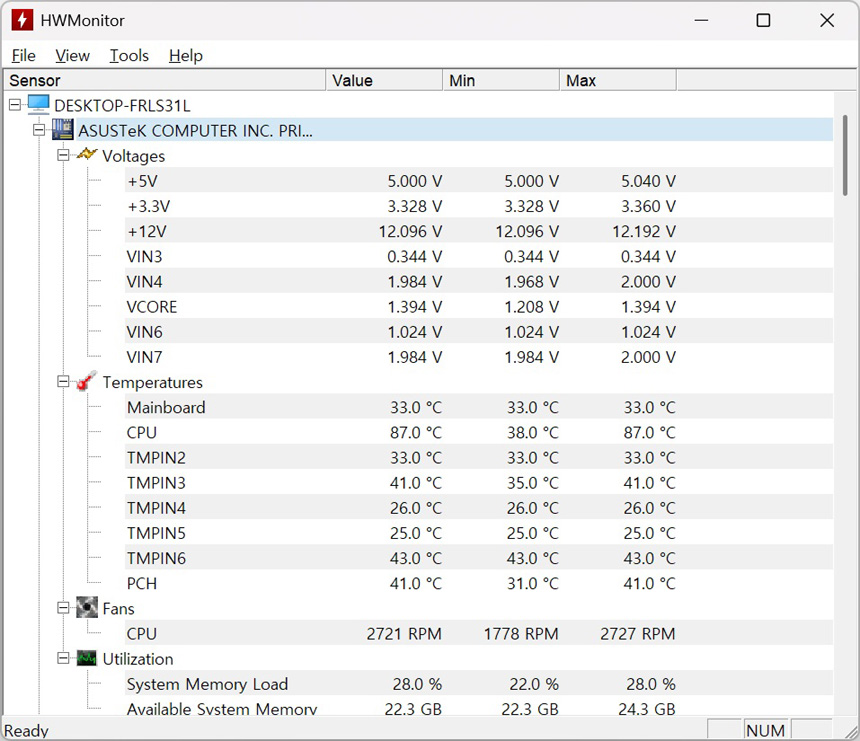Image resolution: width=860 pixels, height=741 pixels.
Task: Click the Temperatures thermometer icon
Action: [87, 382]
